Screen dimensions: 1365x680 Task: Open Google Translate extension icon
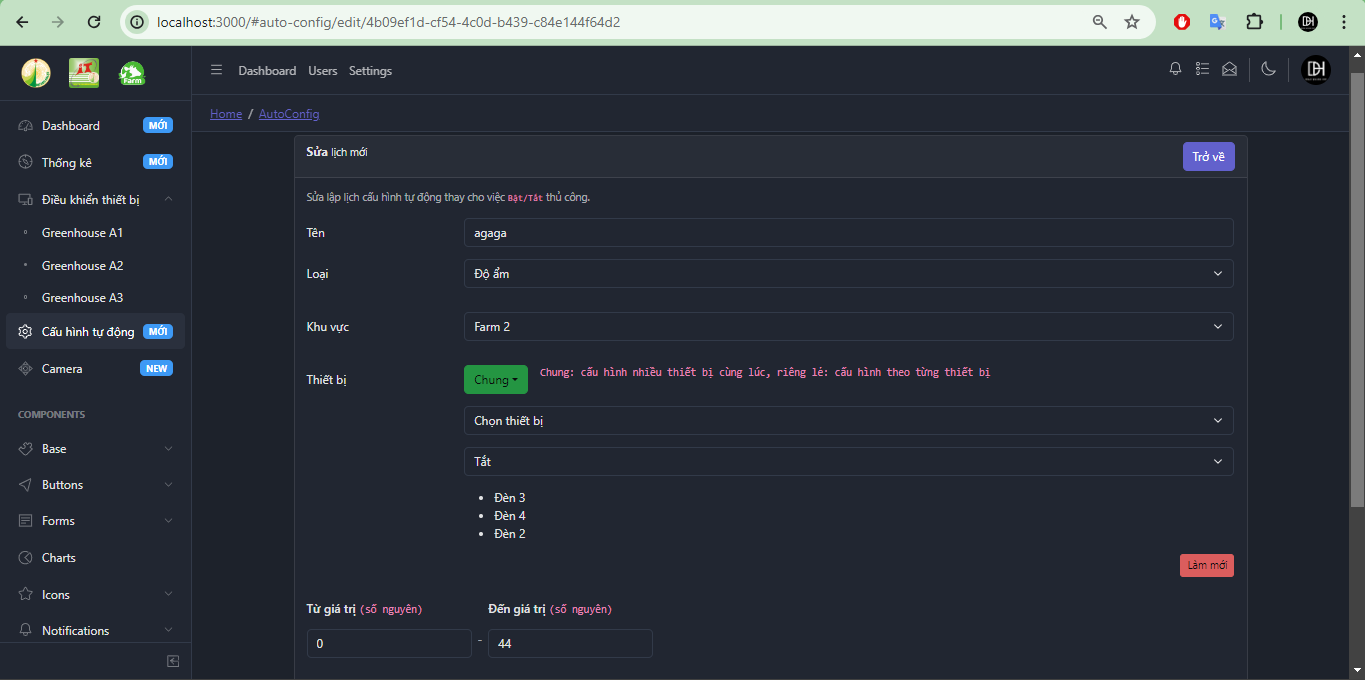(1217, 21)
